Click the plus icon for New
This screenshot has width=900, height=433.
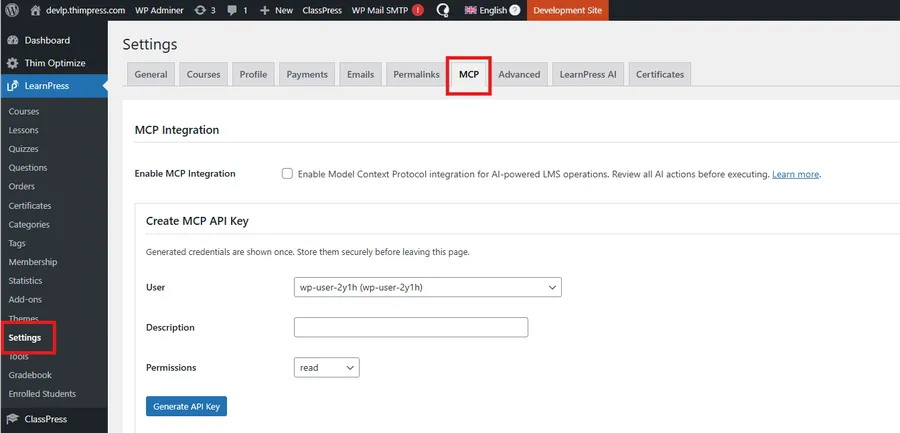pyautogui.click(x=265, y=10)
